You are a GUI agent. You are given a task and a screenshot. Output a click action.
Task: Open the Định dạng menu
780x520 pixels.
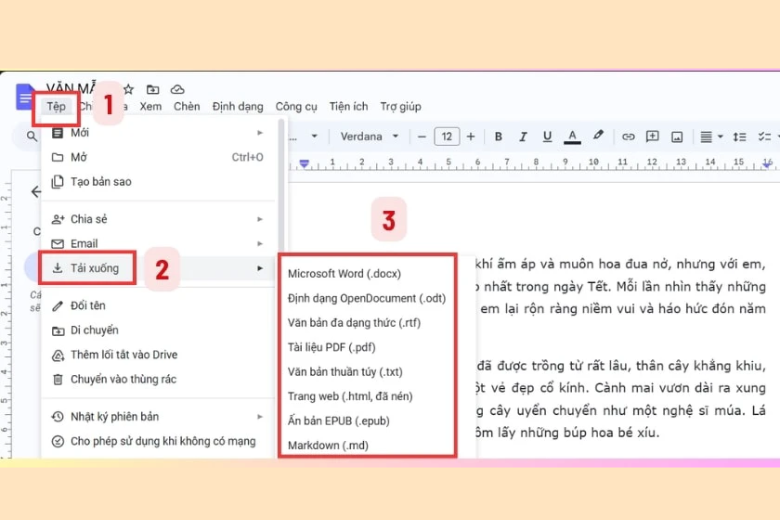(238, 106)
